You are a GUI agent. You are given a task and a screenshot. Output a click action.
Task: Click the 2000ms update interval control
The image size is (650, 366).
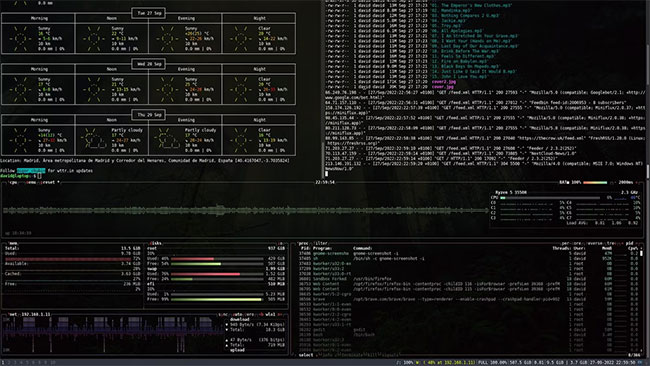pyautogui.click(x=626, y=182)
